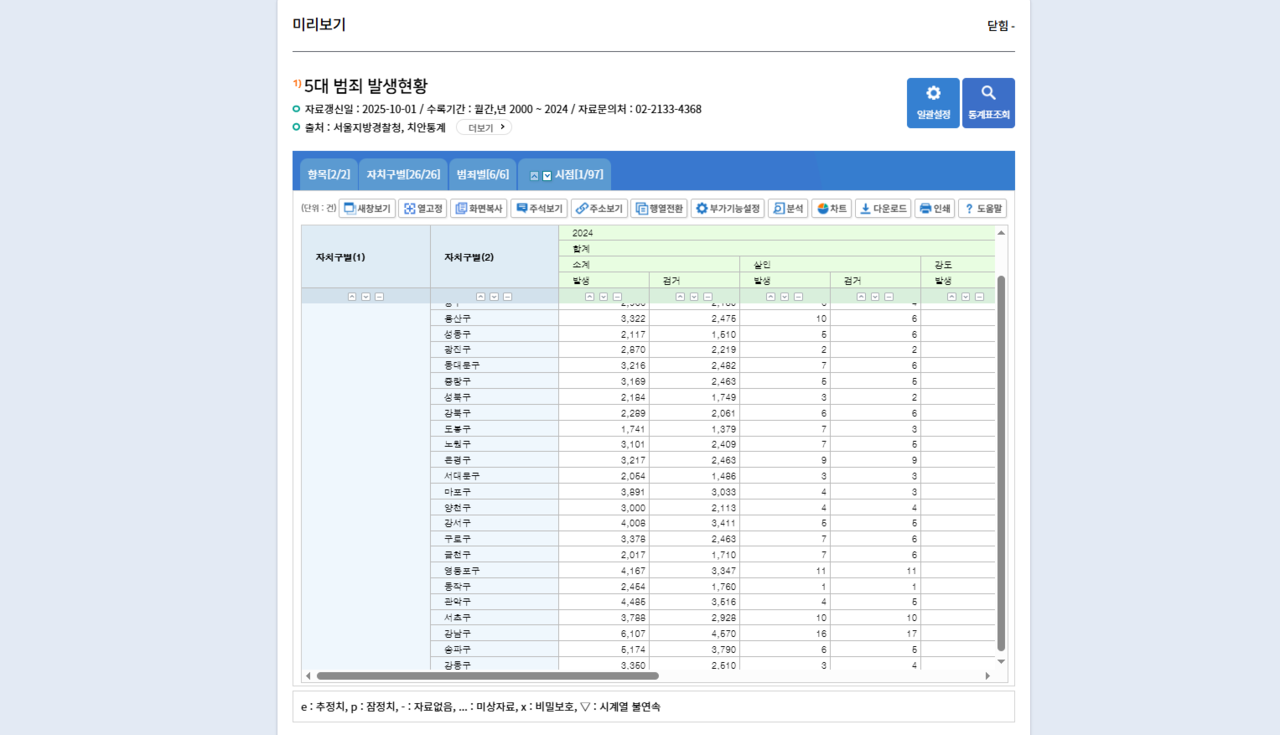
Task: Click the 자치구별(1) column header
Action: coord(366,257)
